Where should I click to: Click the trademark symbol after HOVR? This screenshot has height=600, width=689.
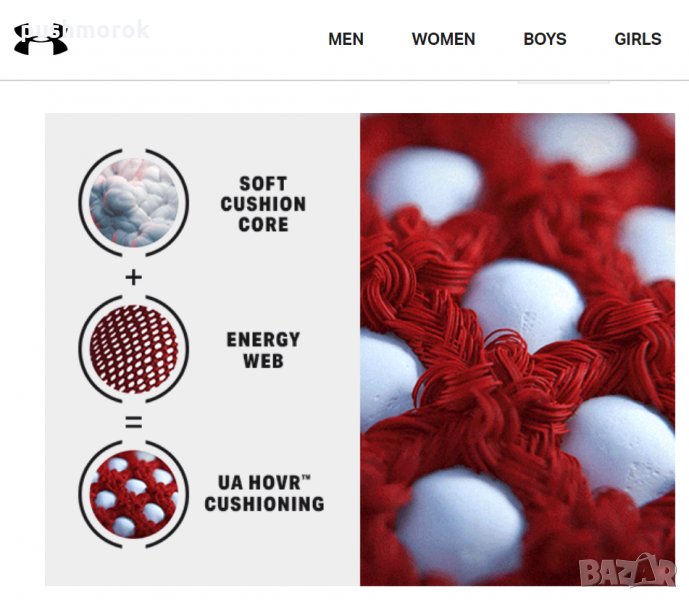(x=306, y=477)
